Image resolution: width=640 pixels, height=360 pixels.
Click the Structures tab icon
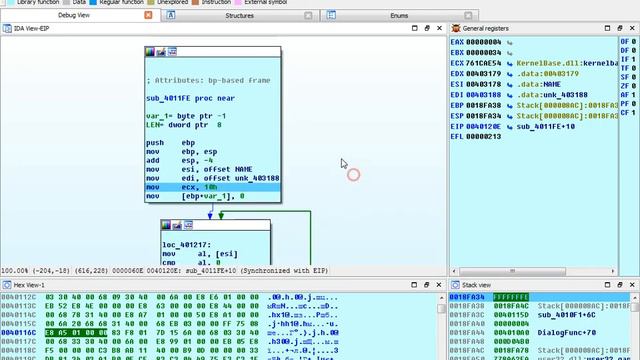tap(171, 16)
